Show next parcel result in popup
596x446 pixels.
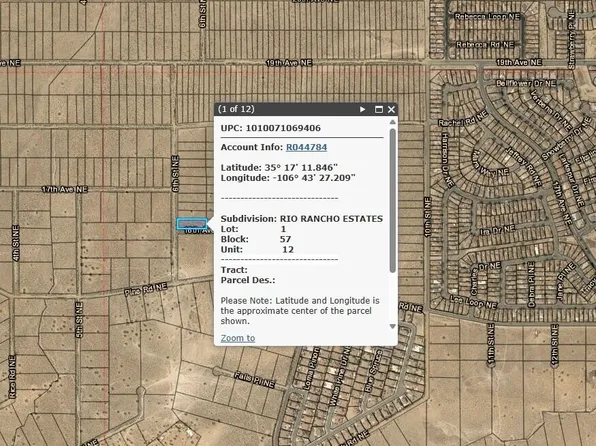click(x=362, y=110)
